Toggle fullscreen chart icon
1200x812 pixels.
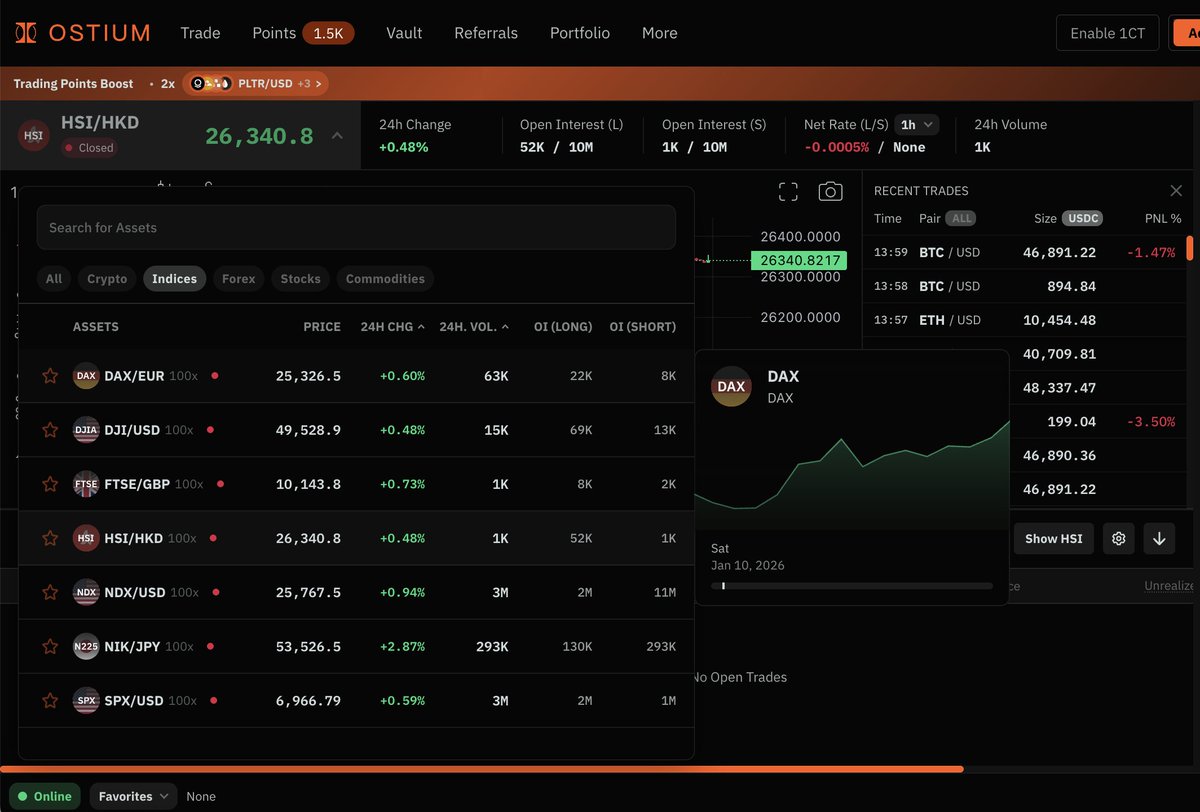click(x=788, y=192)
